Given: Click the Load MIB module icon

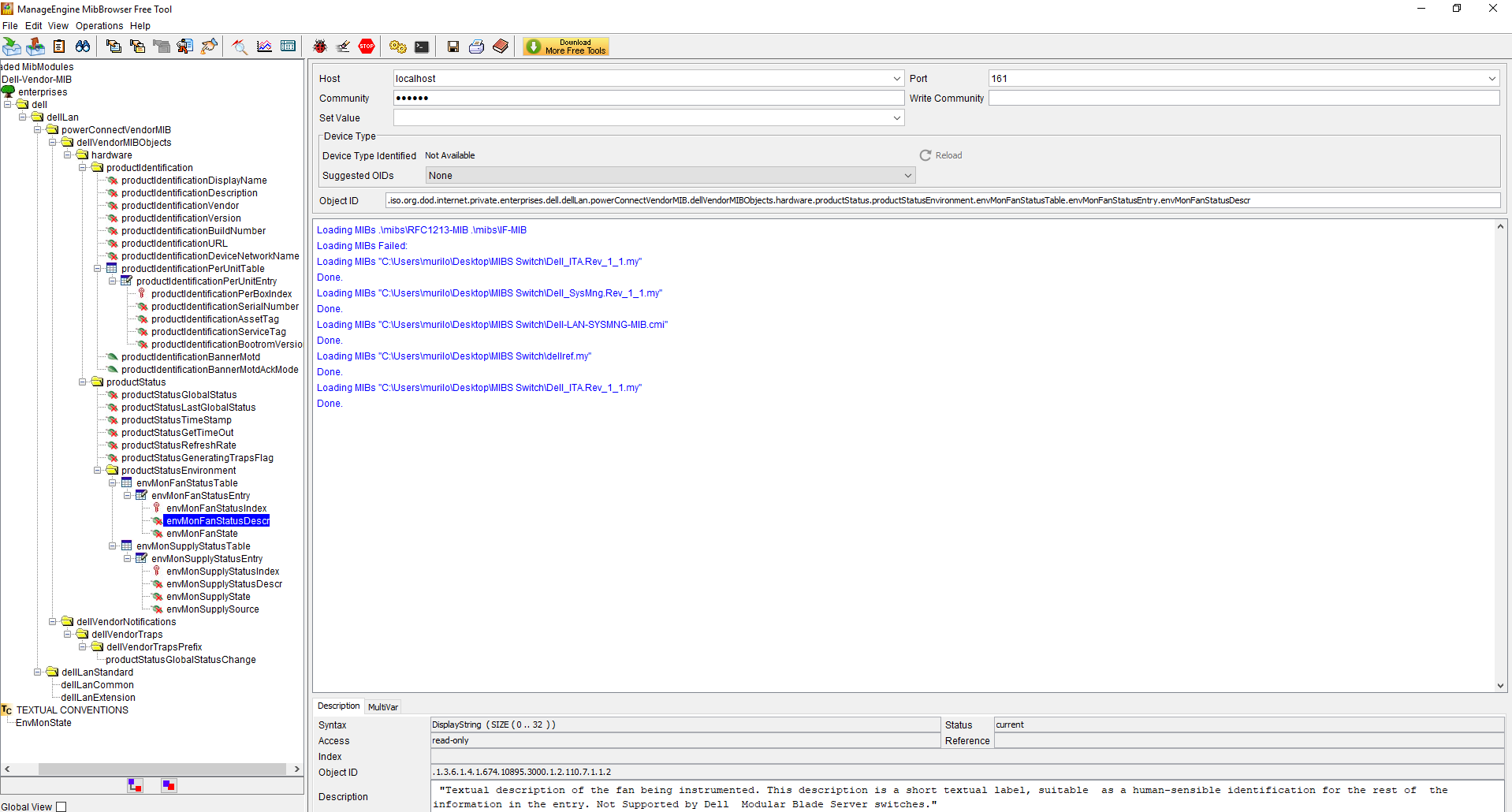Looking at the screenshot, I should tap(12, 47).
